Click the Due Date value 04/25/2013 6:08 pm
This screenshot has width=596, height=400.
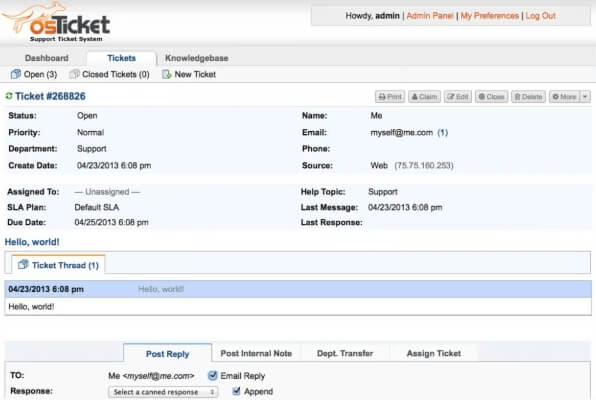coord(111,222)
